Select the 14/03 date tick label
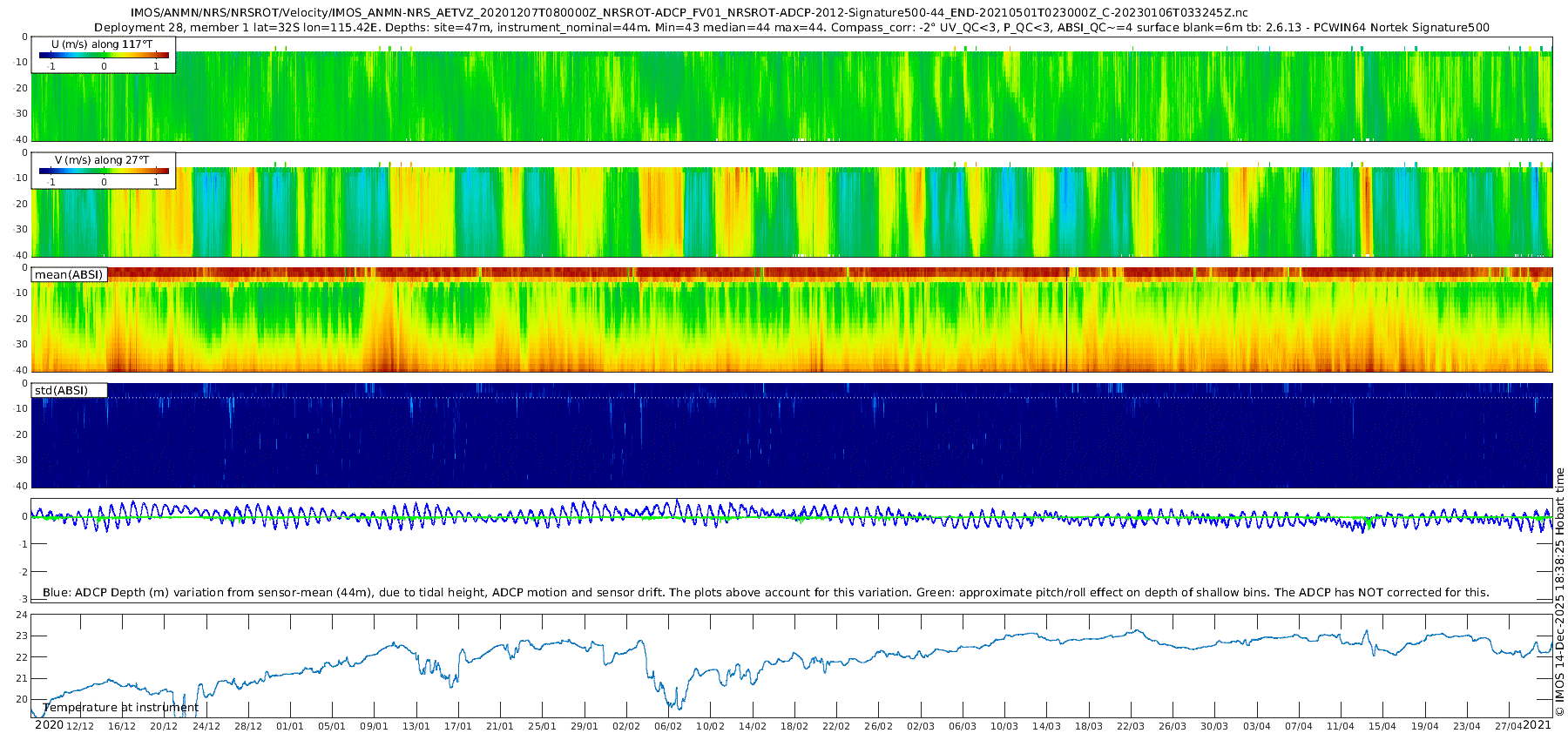 pyautogui.click(x=1046, y=726)
